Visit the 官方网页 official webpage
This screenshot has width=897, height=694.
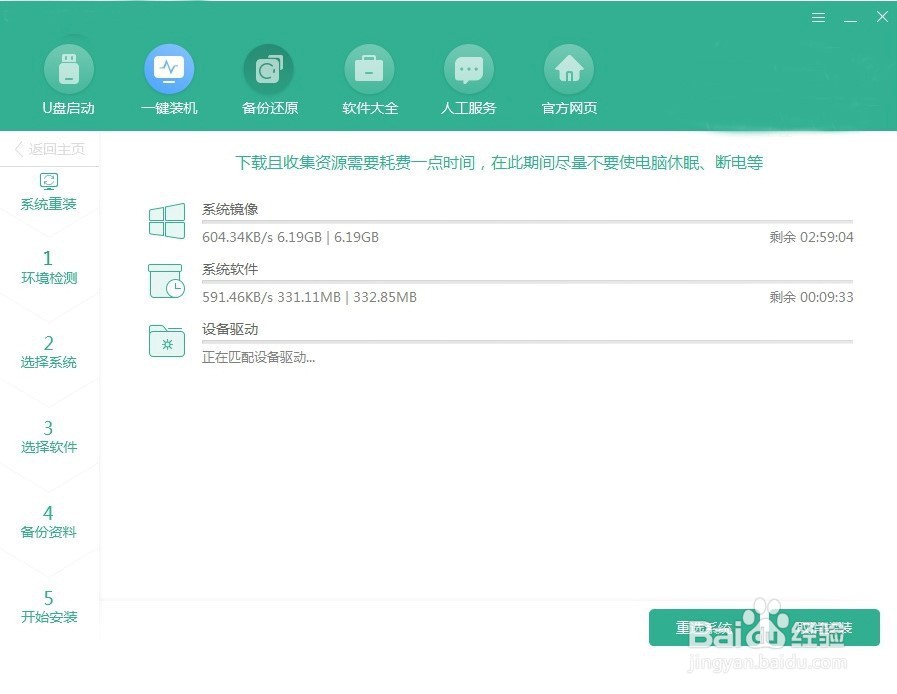(568, 67)
